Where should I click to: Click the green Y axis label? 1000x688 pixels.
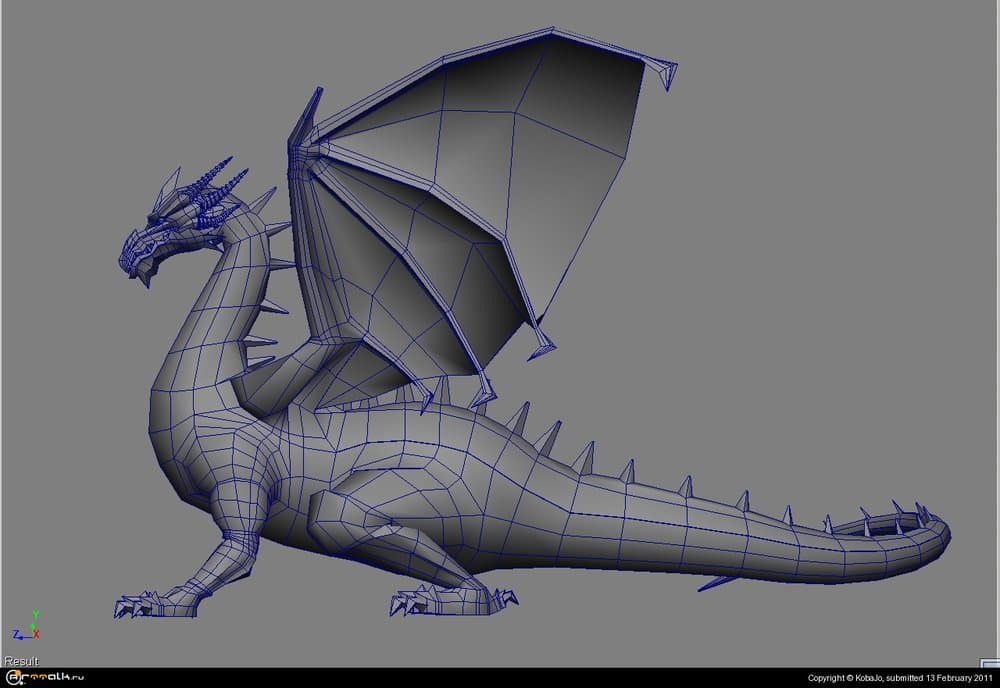(34, 614)
